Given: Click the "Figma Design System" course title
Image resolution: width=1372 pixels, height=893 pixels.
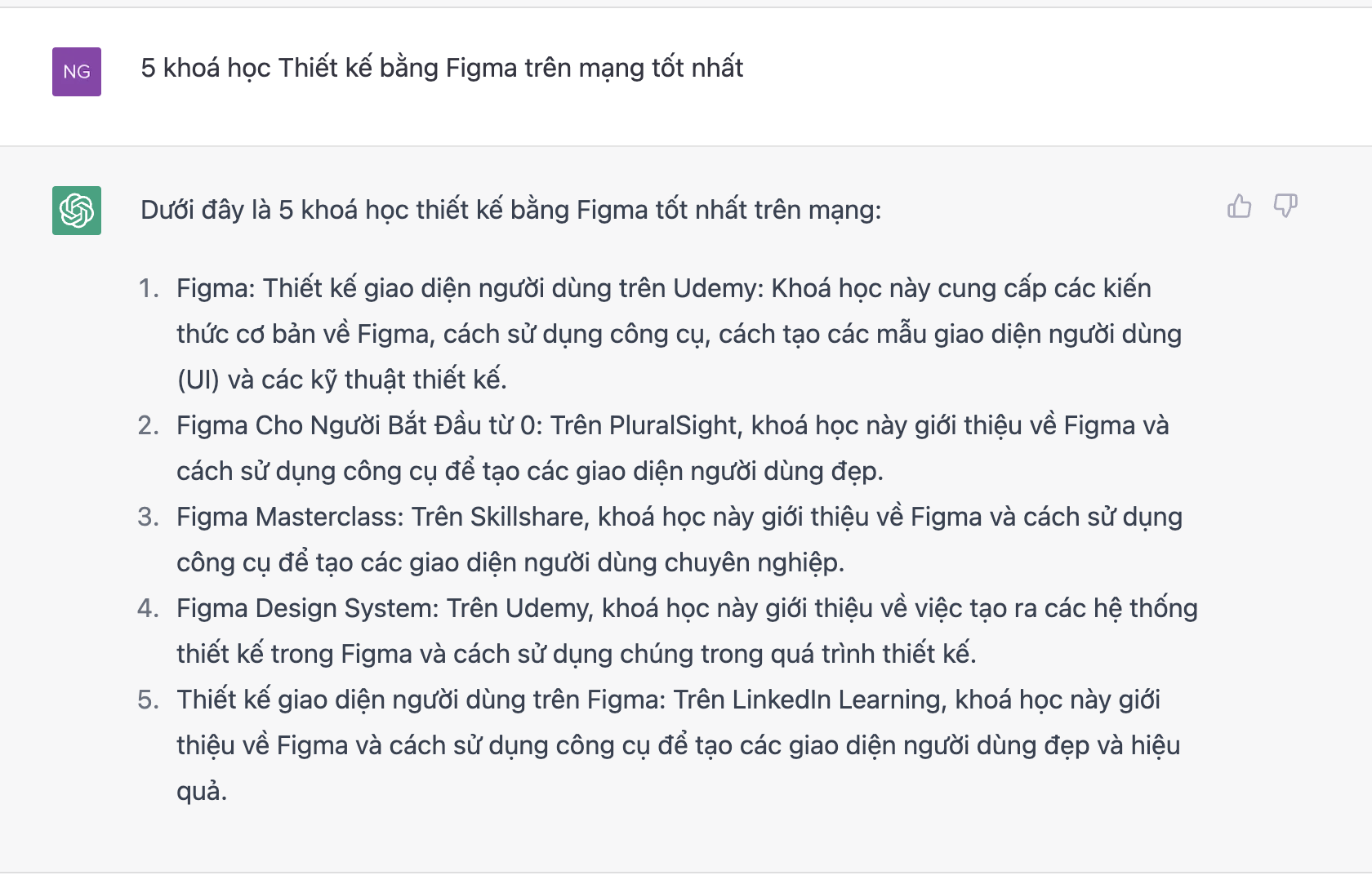Looking at the screenshot, I should point(307,609).
